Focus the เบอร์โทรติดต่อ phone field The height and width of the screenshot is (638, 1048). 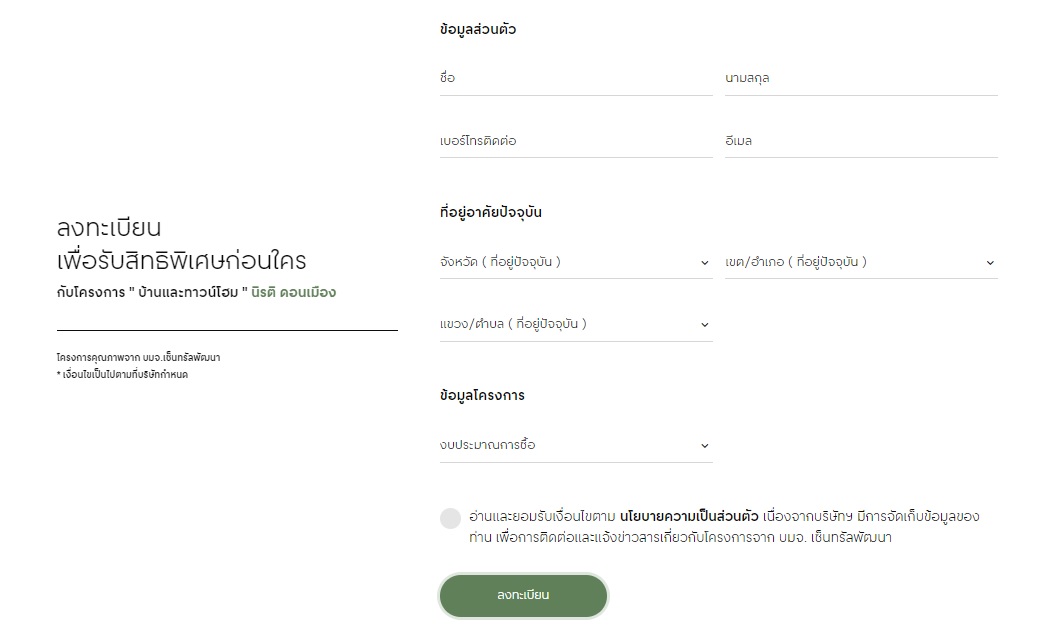pos(576,141)
